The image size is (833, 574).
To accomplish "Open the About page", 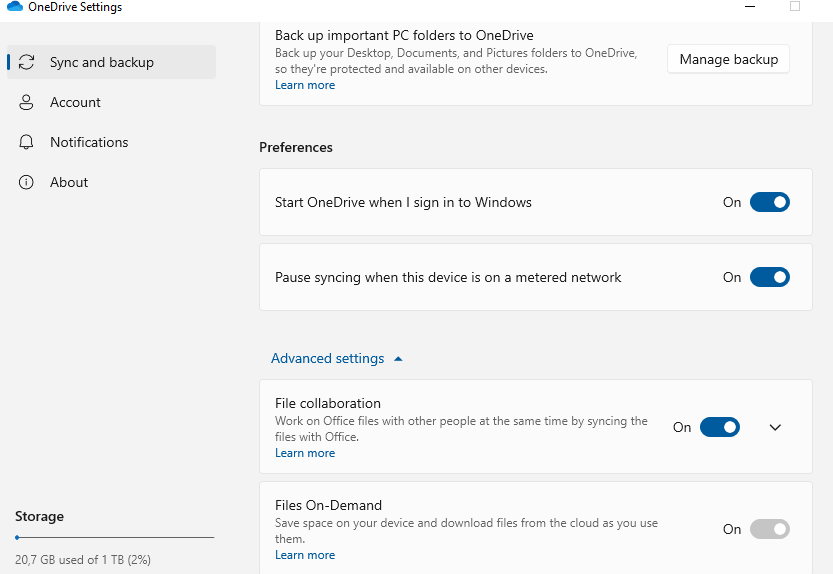I will pos(69,182).
